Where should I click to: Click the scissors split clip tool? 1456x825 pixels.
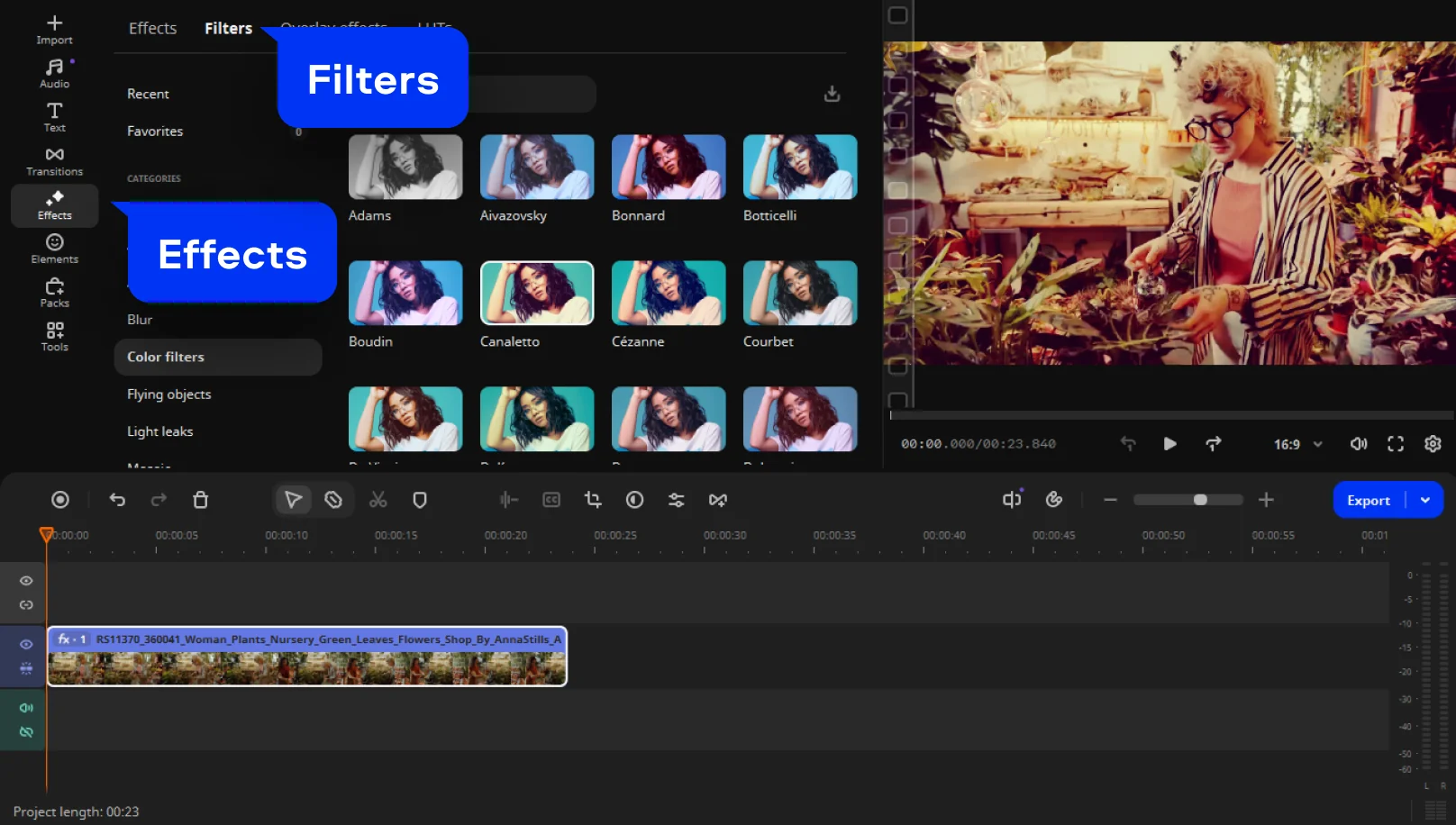(x=378, y=500)
